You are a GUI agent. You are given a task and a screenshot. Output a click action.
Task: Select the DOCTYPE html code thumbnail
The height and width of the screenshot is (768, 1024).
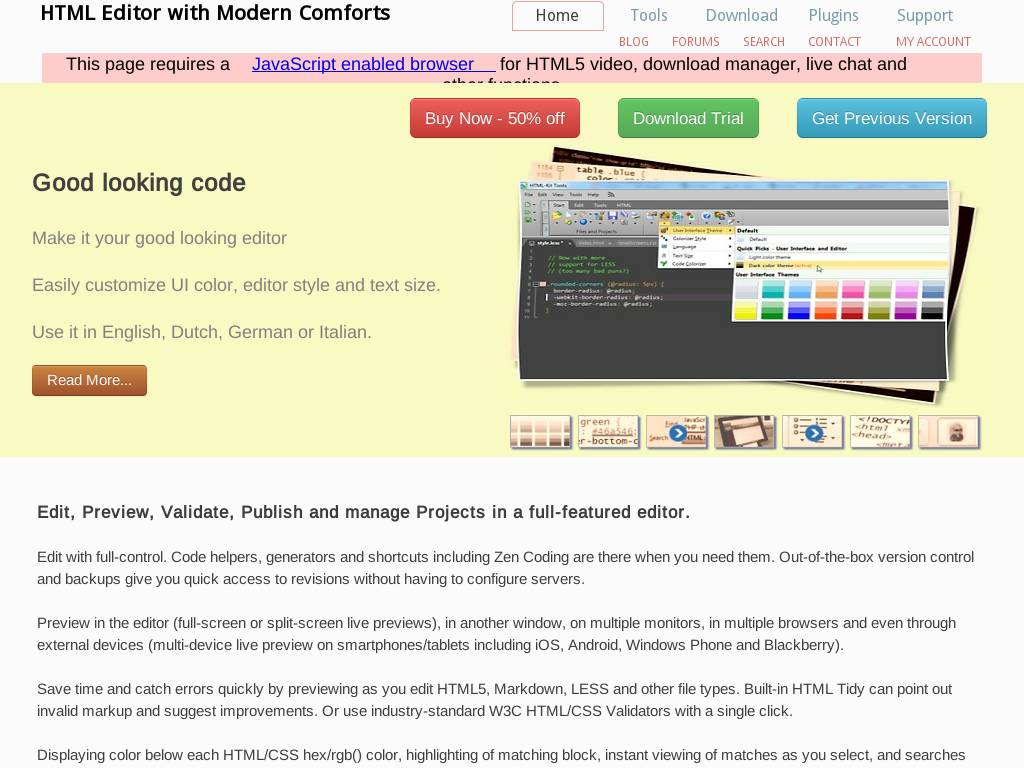click(x=880, y=432)
